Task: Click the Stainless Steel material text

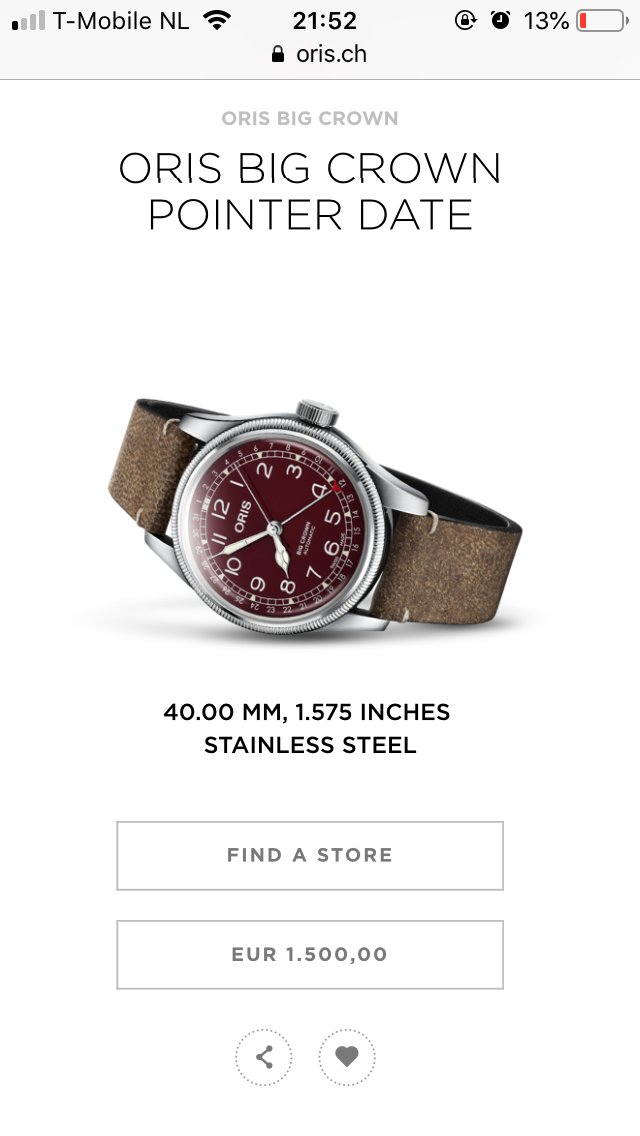Action: (310, 746)
